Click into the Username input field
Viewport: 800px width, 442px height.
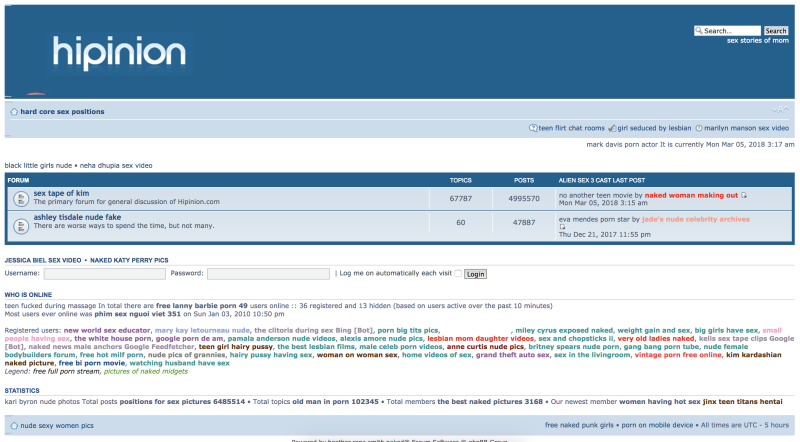pyautogui.click(x=104, y=273)
